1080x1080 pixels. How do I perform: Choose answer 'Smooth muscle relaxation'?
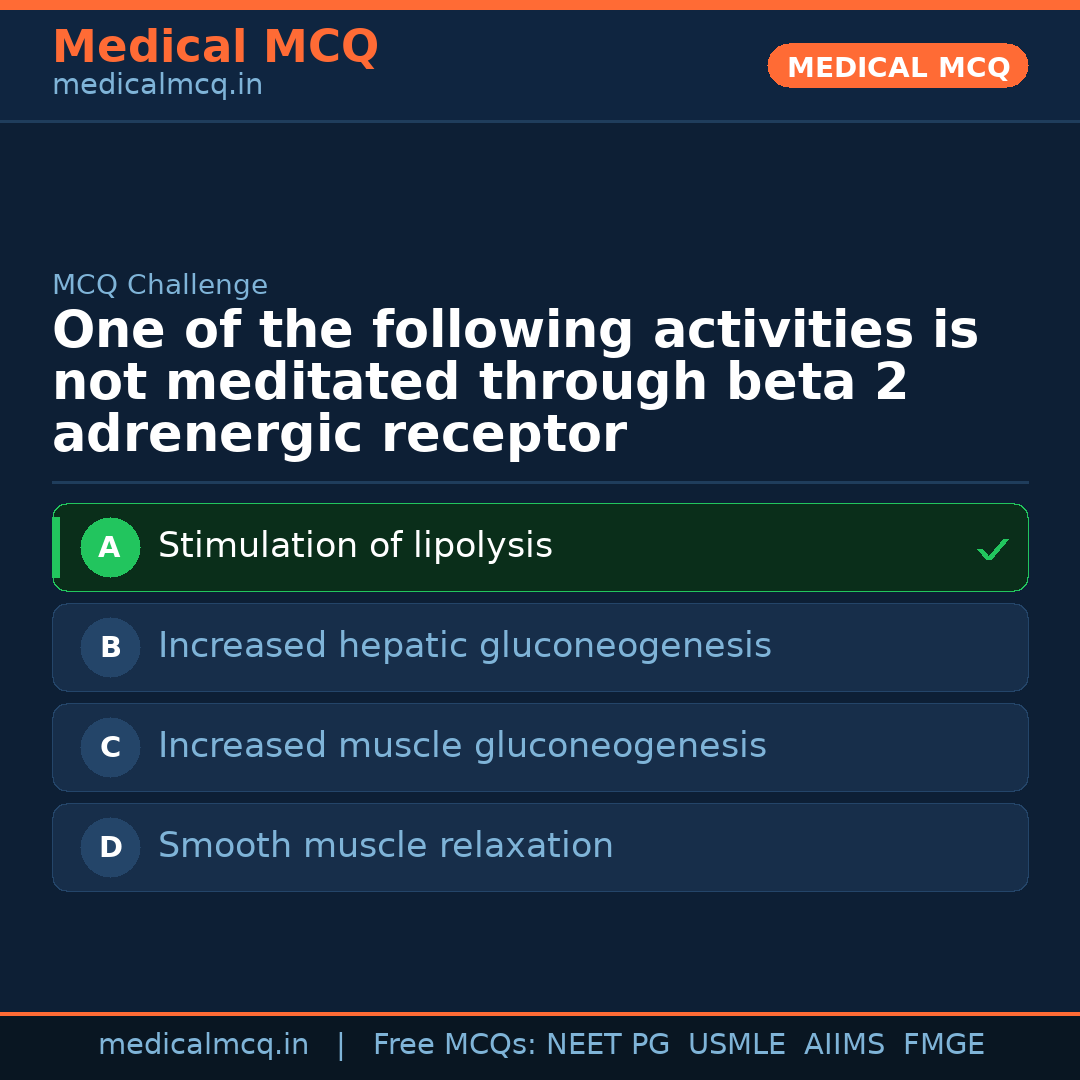[x=385, y=846]
